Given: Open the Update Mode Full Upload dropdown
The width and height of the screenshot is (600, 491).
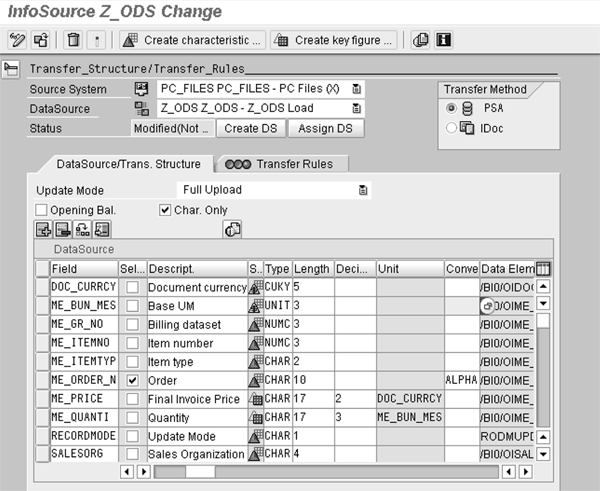Looking at the screenshot, I should click(x=363, y=190).
